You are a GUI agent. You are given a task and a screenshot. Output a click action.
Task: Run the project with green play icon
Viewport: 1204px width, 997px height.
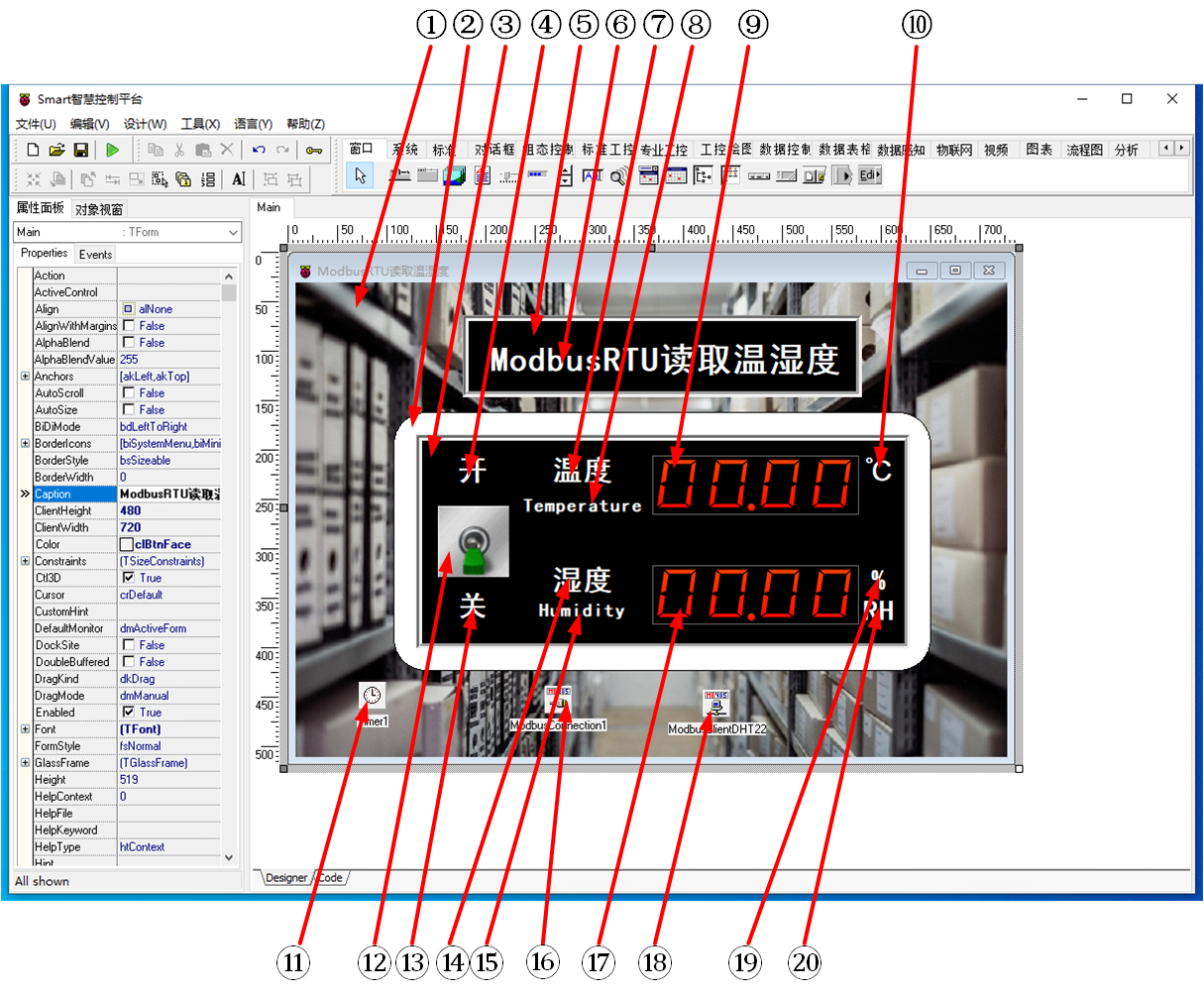coord(113,150)
